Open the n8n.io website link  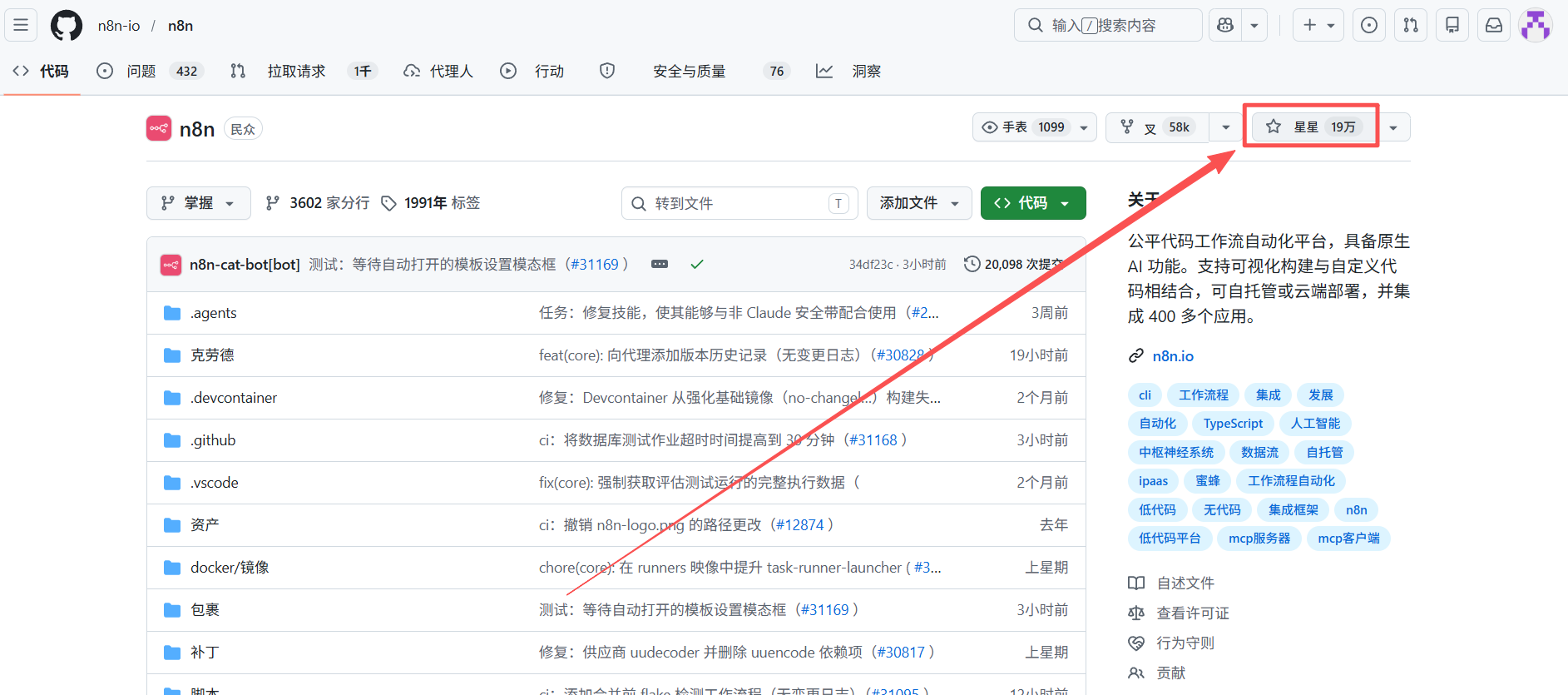click(x=1173, y=356)
